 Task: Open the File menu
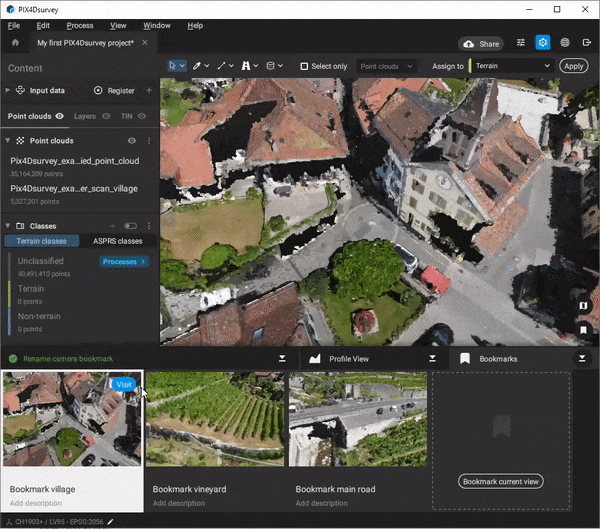coord(14,26)
